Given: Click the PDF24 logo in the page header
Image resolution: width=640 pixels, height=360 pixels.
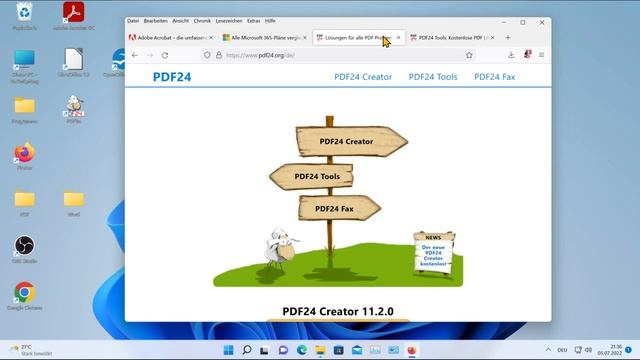Looking at the screenshot, I should [x=172, y=77].
